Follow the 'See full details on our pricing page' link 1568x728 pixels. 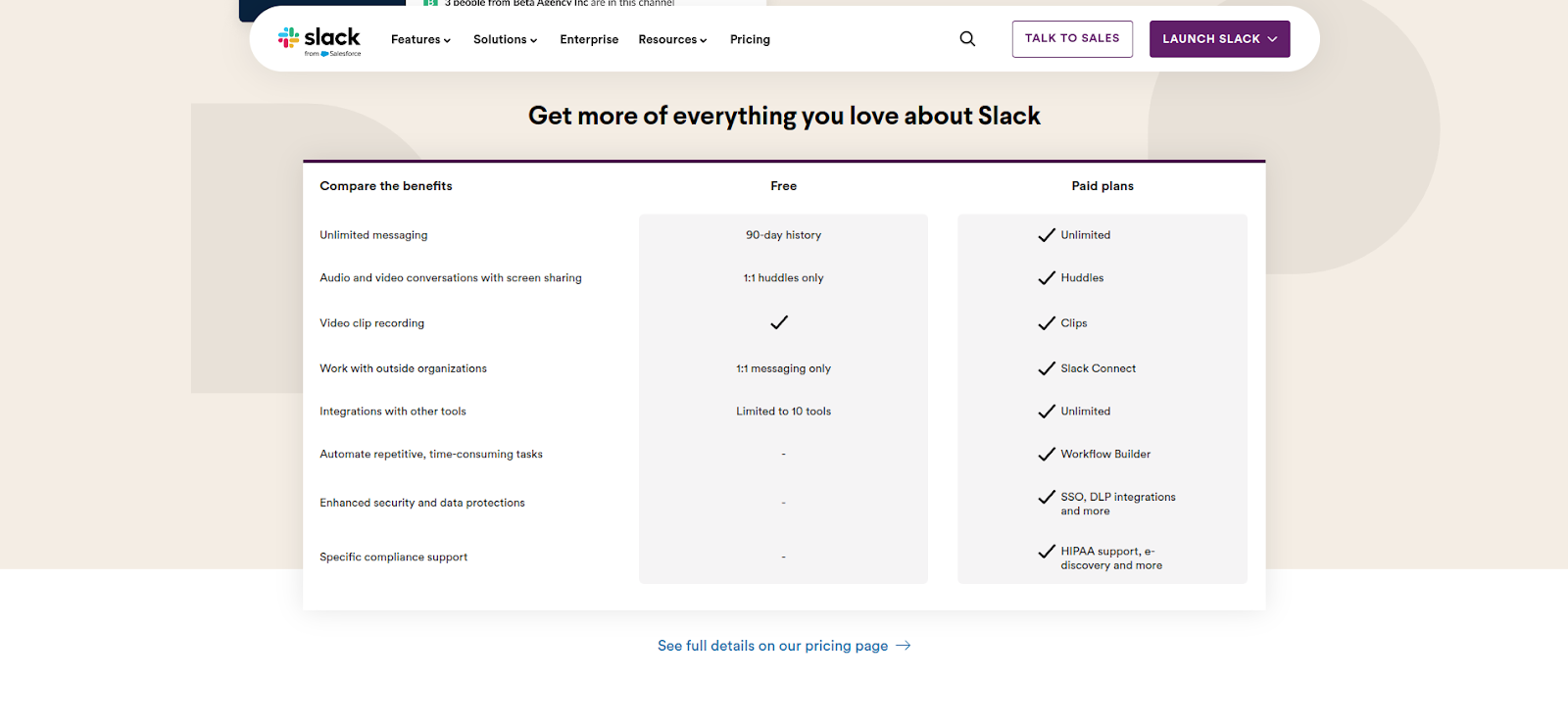click(784, 646)
